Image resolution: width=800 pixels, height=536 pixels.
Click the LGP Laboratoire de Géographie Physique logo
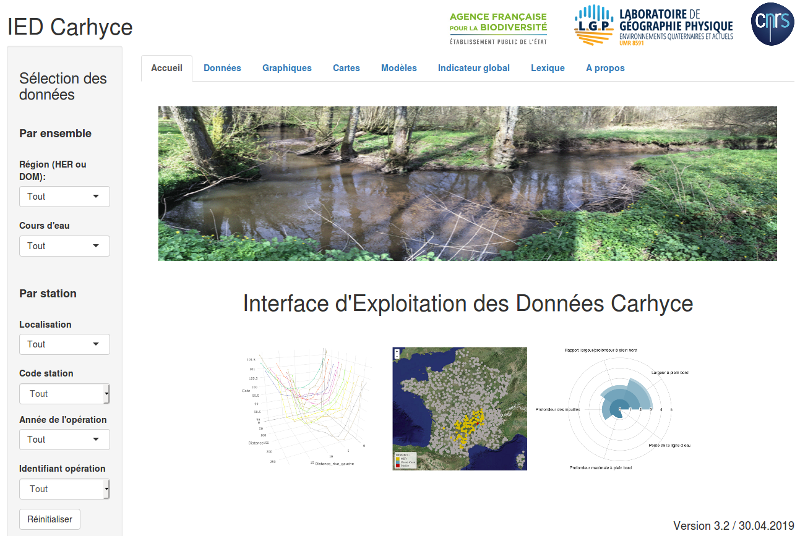coord(653,25)
